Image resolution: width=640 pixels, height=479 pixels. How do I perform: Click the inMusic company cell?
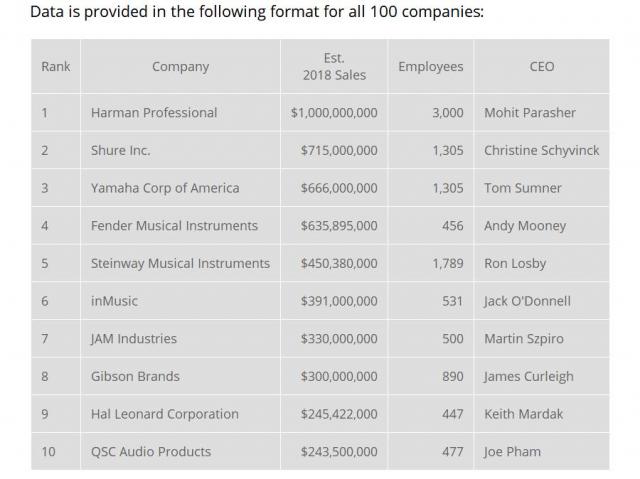pos(114,301)
